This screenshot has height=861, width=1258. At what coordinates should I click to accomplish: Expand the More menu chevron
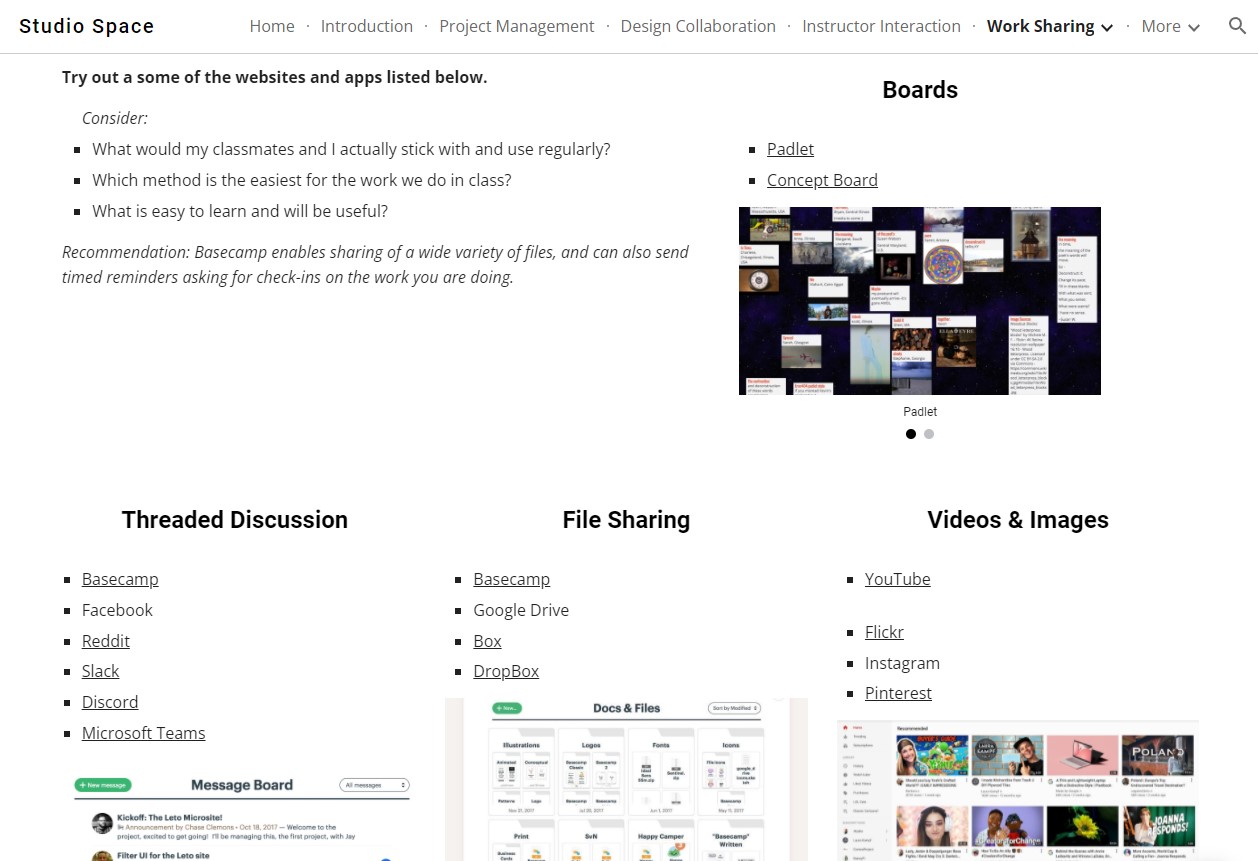point(1194,28)
